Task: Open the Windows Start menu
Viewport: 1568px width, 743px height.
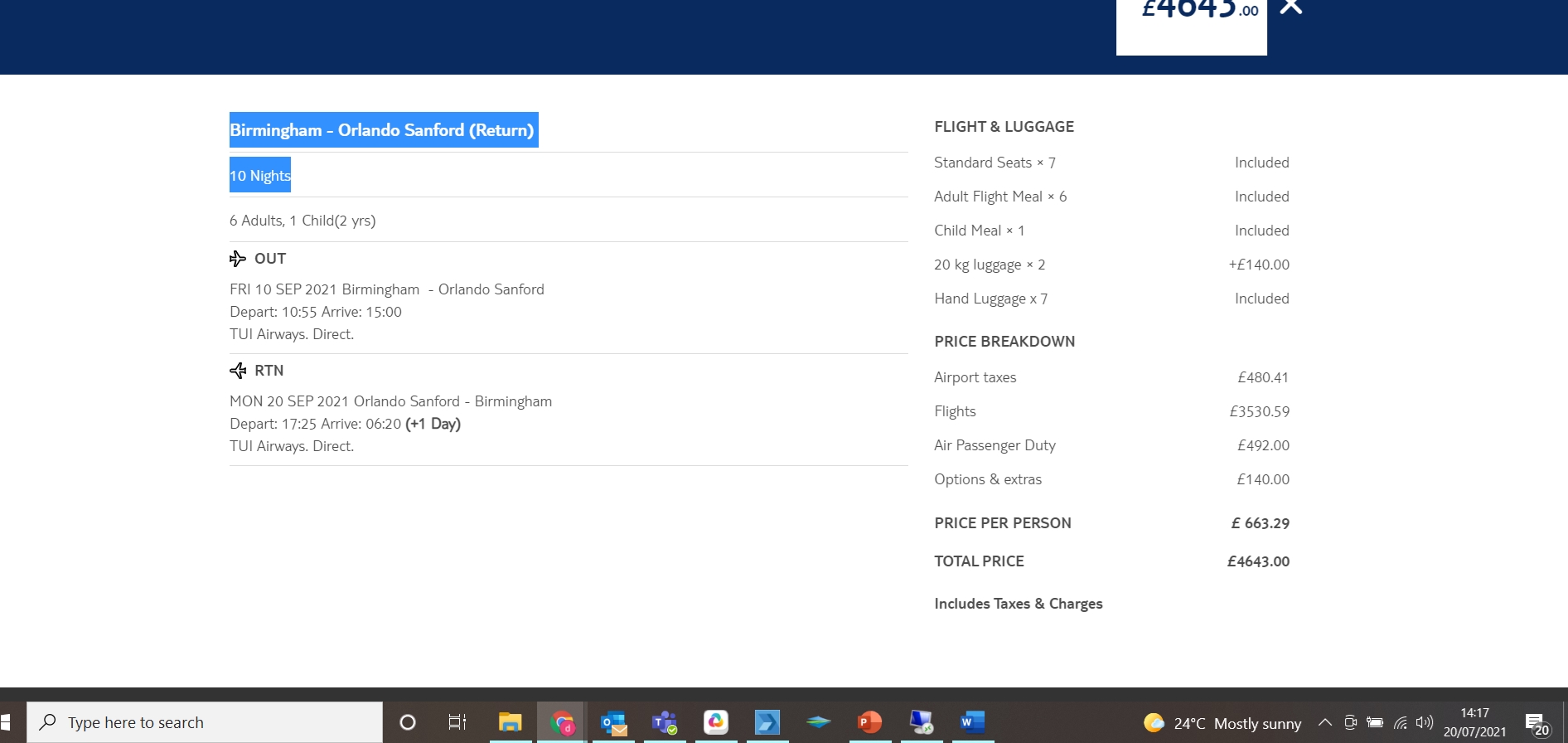Action: tap(6, 722)
